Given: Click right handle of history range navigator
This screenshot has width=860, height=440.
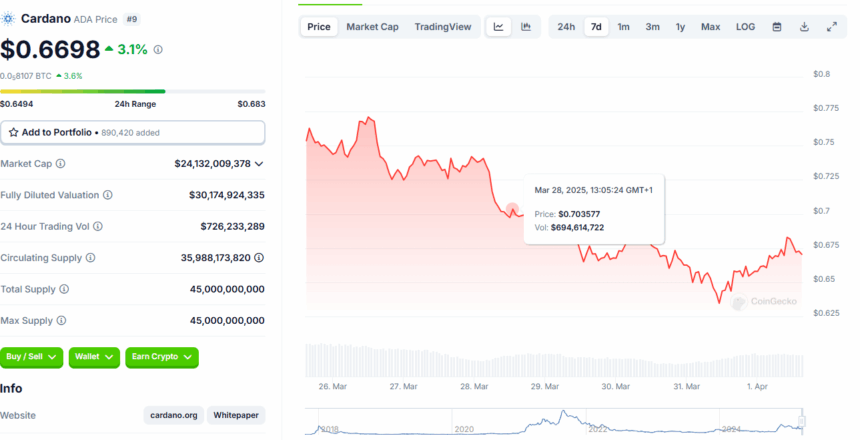Looking at the screenshot, I should pos(801,421).
